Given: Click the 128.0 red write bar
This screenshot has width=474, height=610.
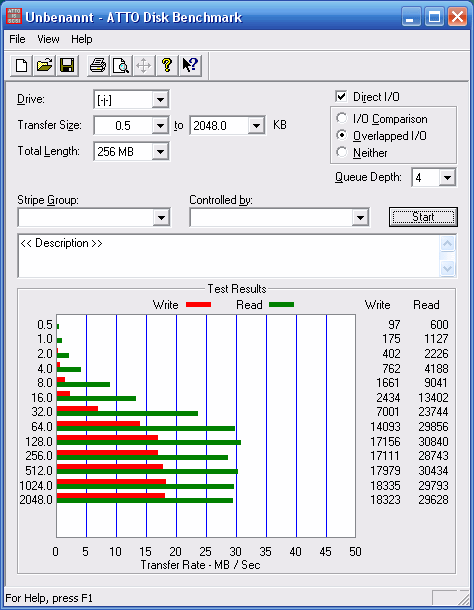Looking at the screenshot, I should coord(107,438).
